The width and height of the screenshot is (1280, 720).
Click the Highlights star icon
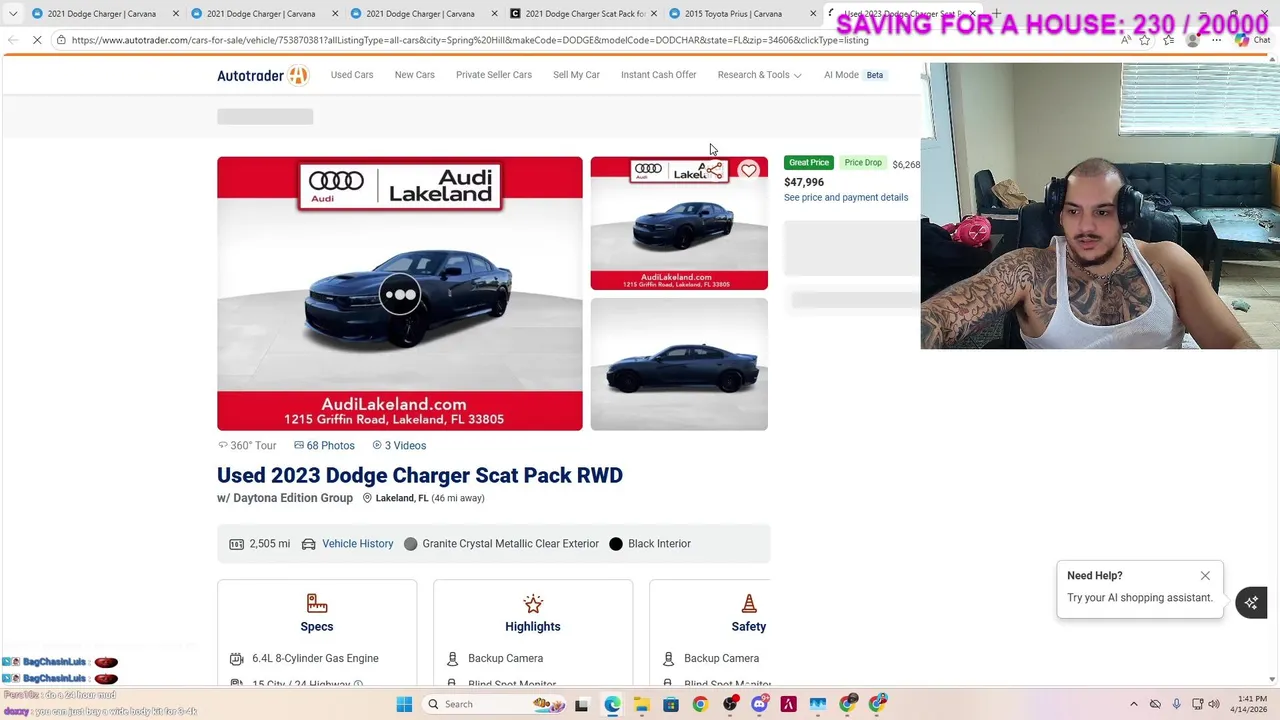pyautogui.click(x=533, y=603)
